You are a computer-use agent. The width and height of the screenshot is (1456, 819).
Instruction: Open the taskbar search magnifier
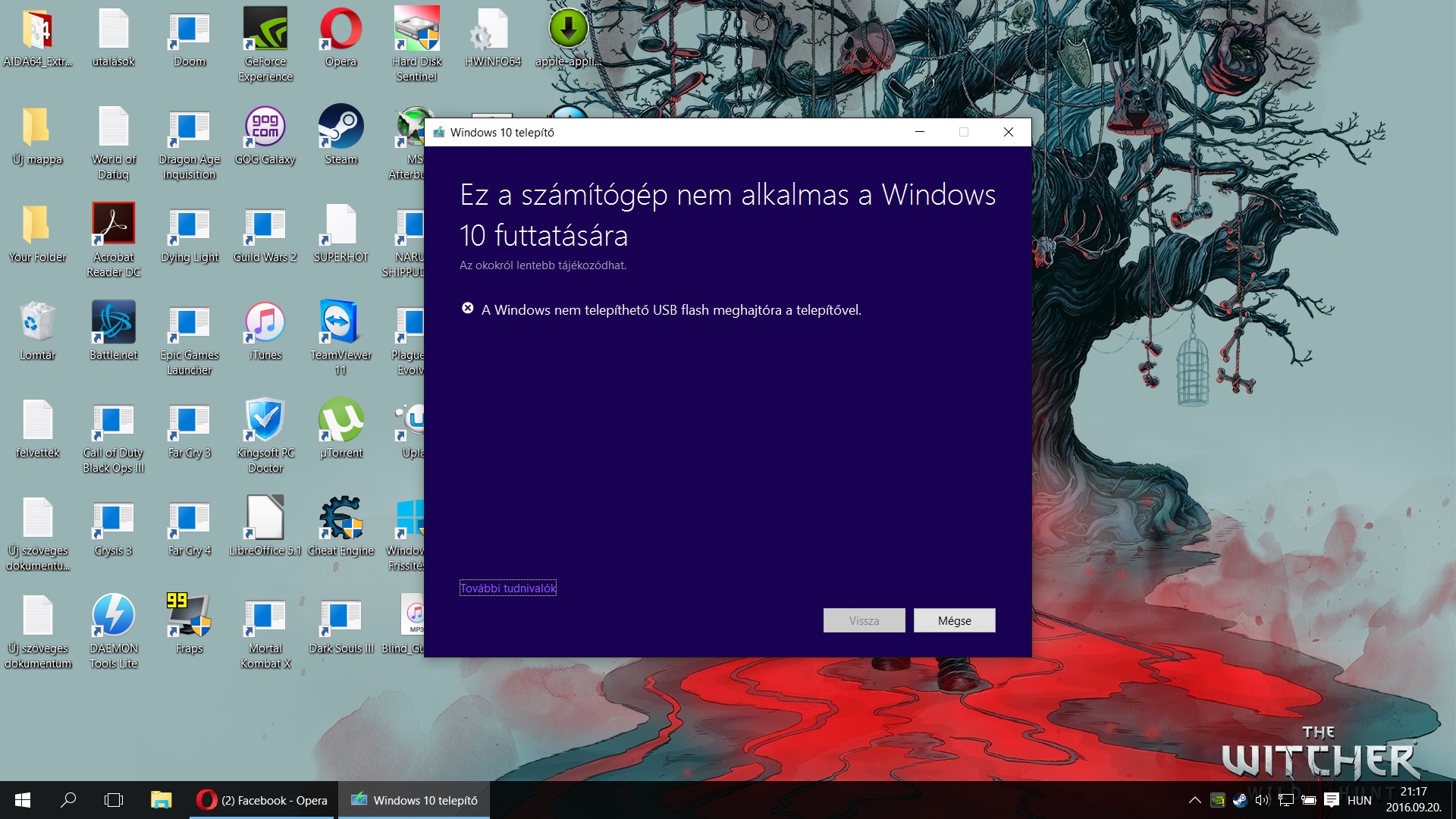coord(68,800)
